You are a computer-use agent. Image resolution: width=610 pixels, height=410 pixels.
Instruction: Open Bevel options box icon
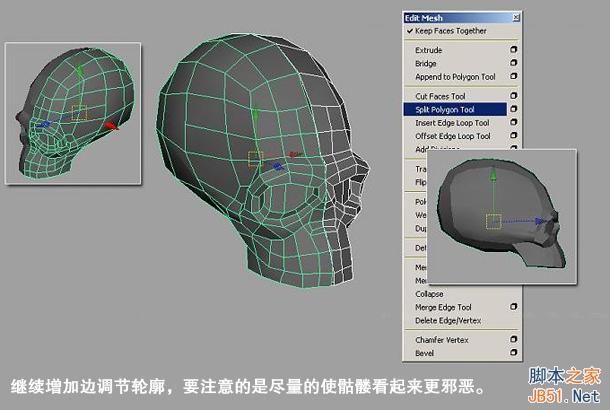(x=514, y=352)
